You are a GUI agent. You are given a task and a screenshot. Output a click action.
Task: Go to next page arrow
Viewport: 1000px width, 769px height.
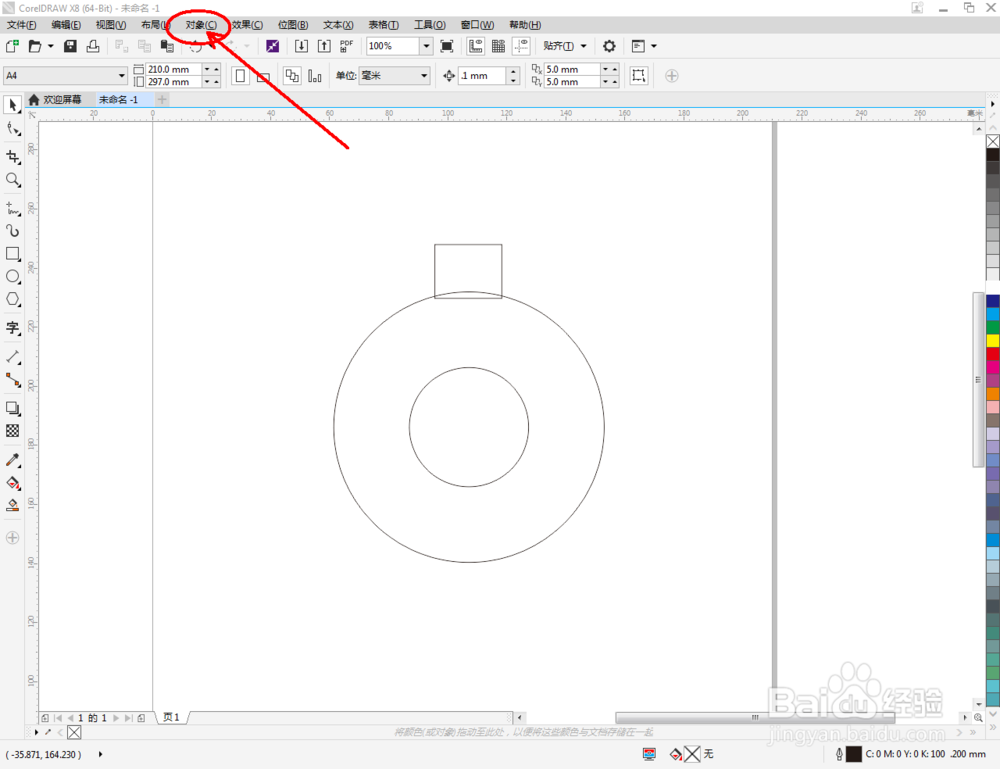116,718
